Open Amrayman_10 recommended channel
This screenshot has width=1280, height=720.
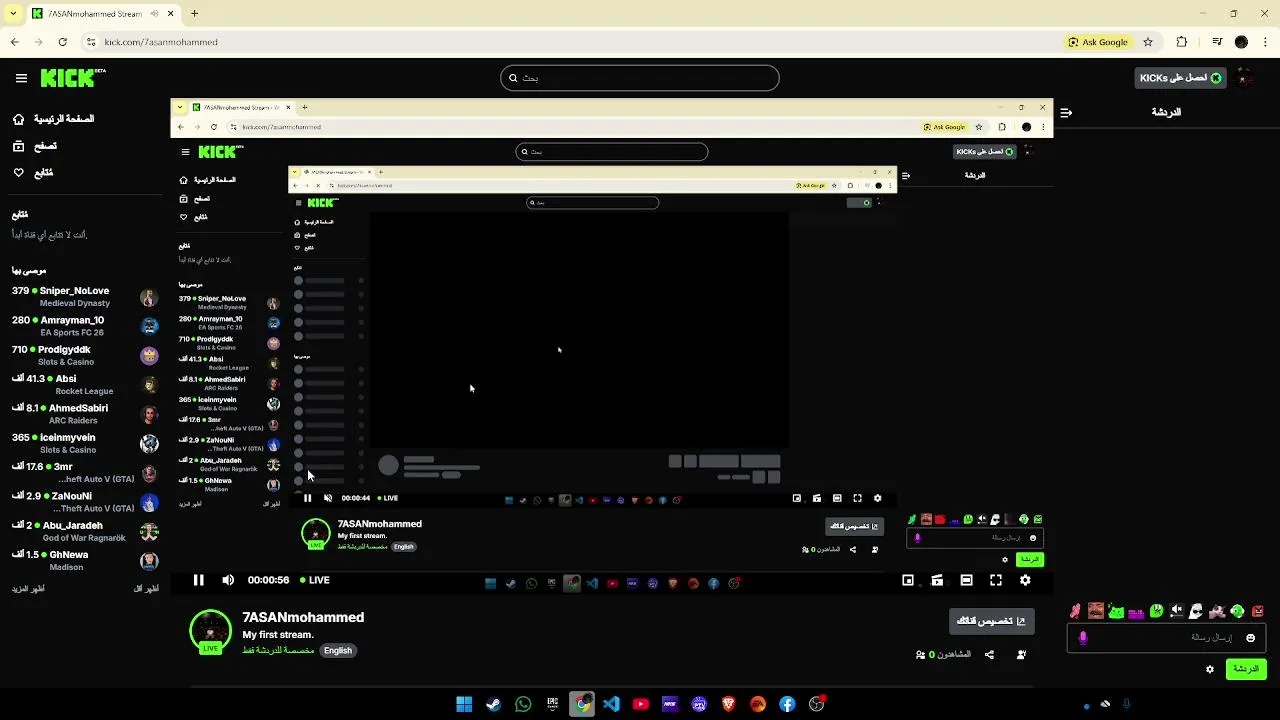click(85, 326)
